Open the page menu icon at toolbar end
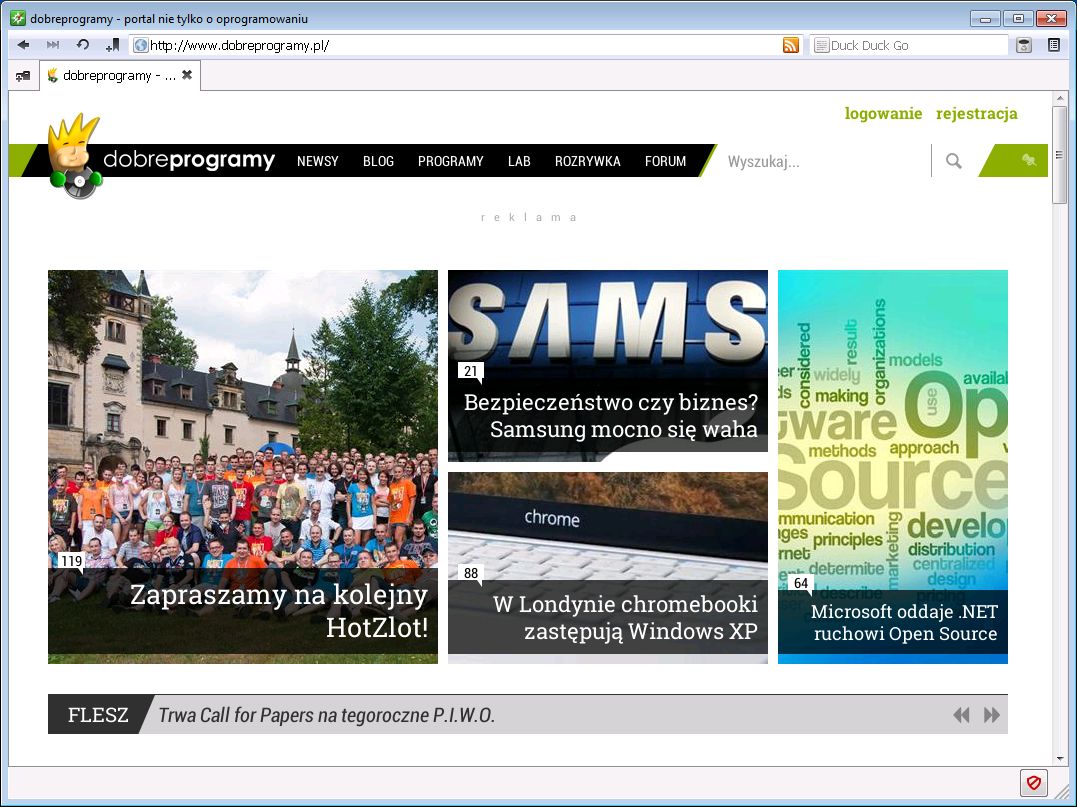The width and height of the screenshot is (1077, 807). click(x=1054, y=45)
